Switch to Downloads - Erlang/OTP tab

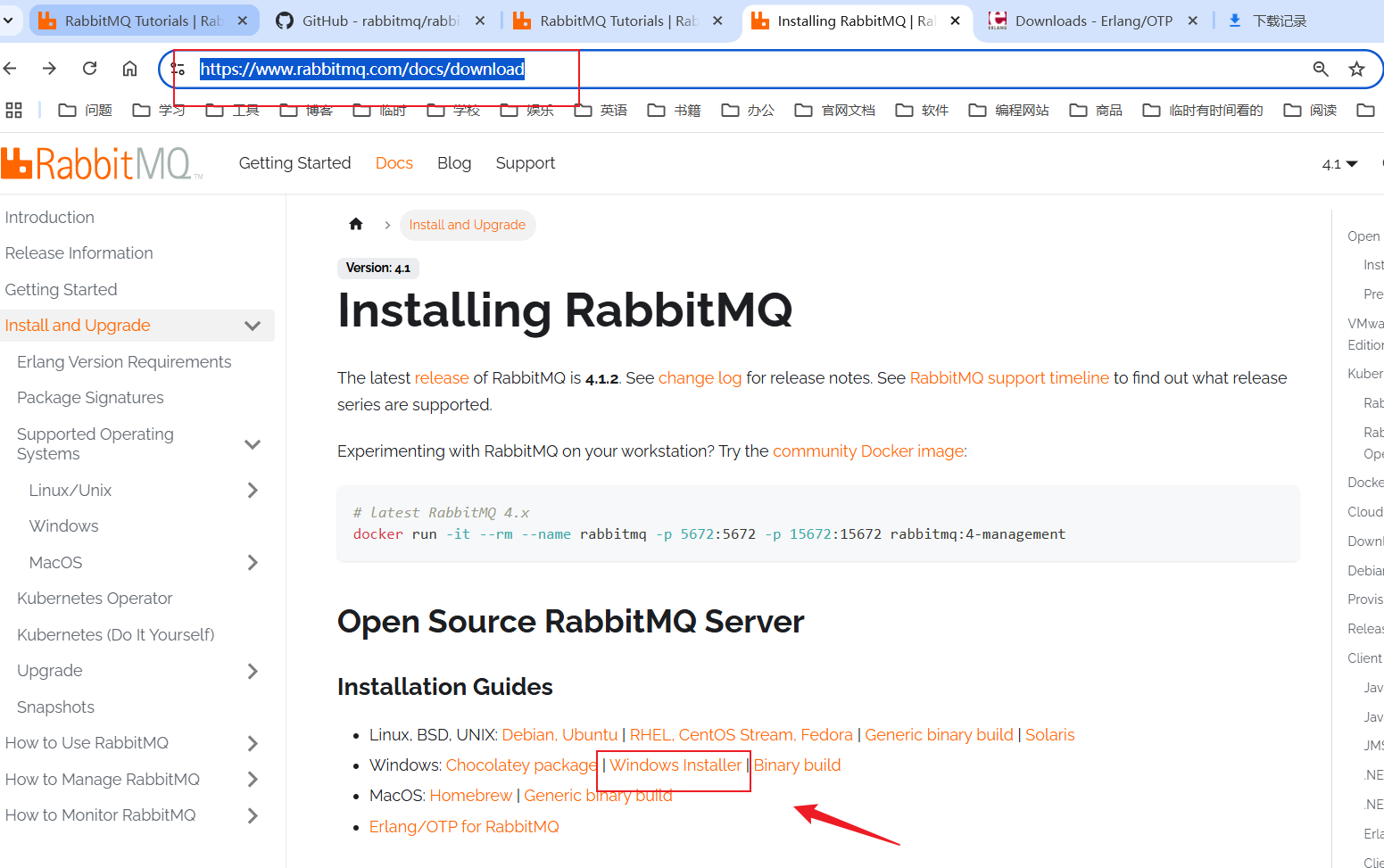tap(1094, 21)
